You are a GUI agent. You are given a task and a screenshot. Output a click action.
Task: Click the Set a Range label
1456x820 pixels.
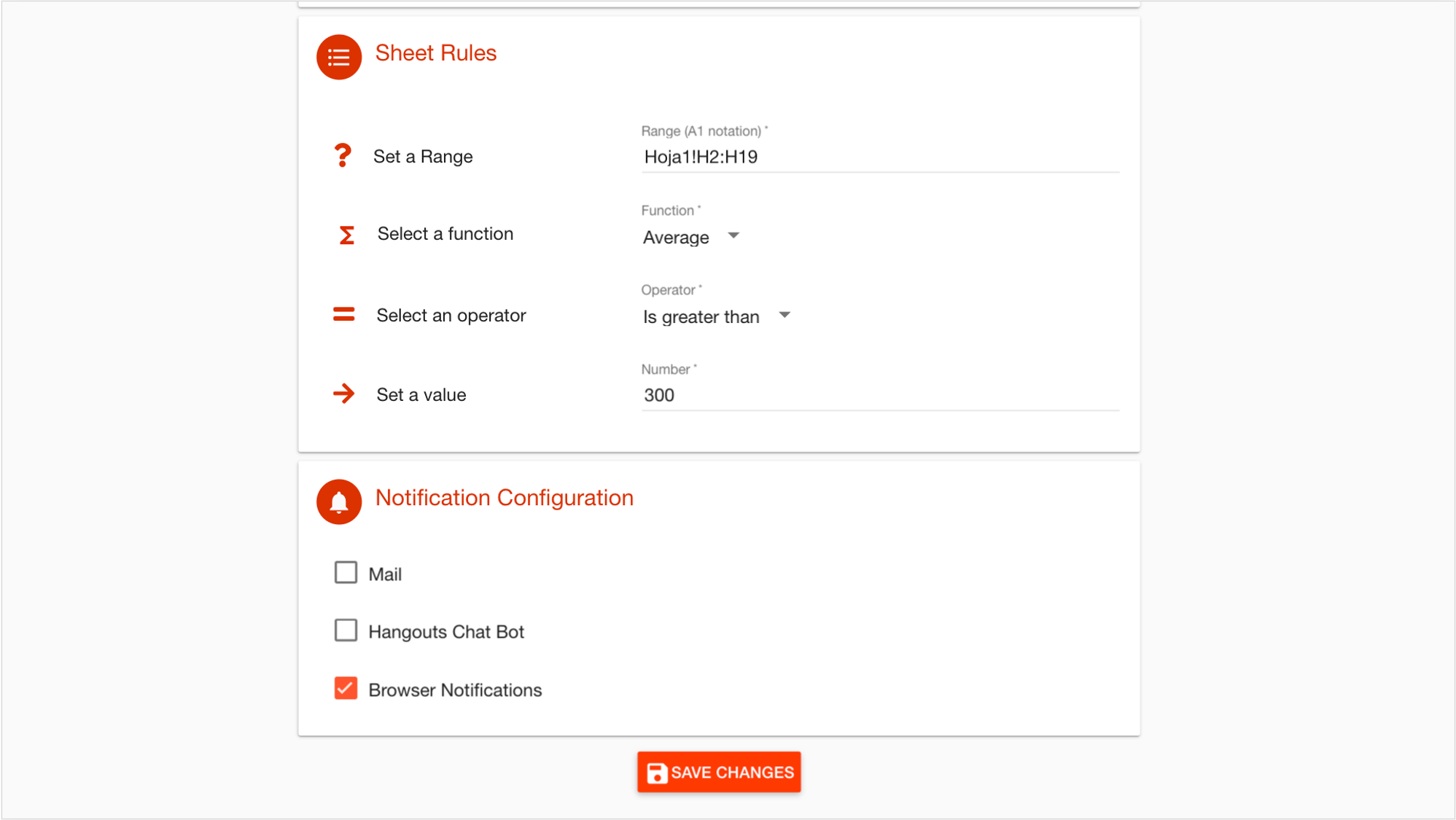pyautogui.click(x=423, y=157)
